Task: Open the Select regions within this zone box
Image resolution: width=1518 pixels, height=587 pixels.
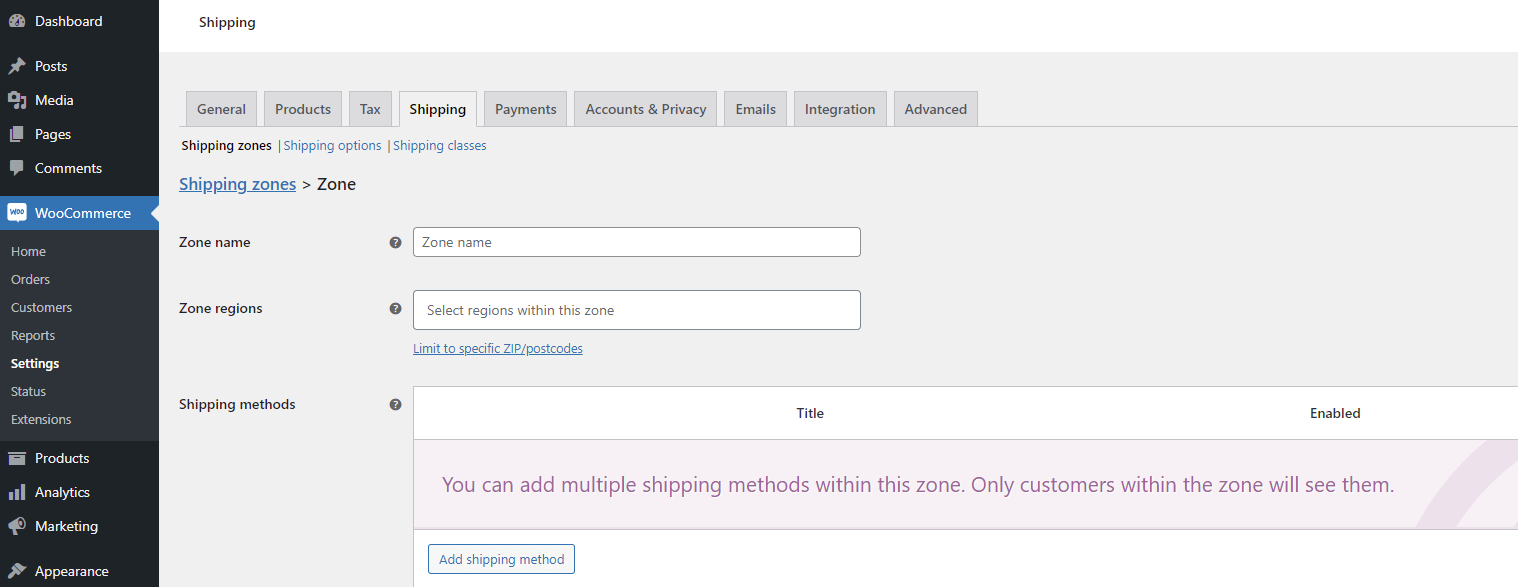Action: (x=637, y=310)
